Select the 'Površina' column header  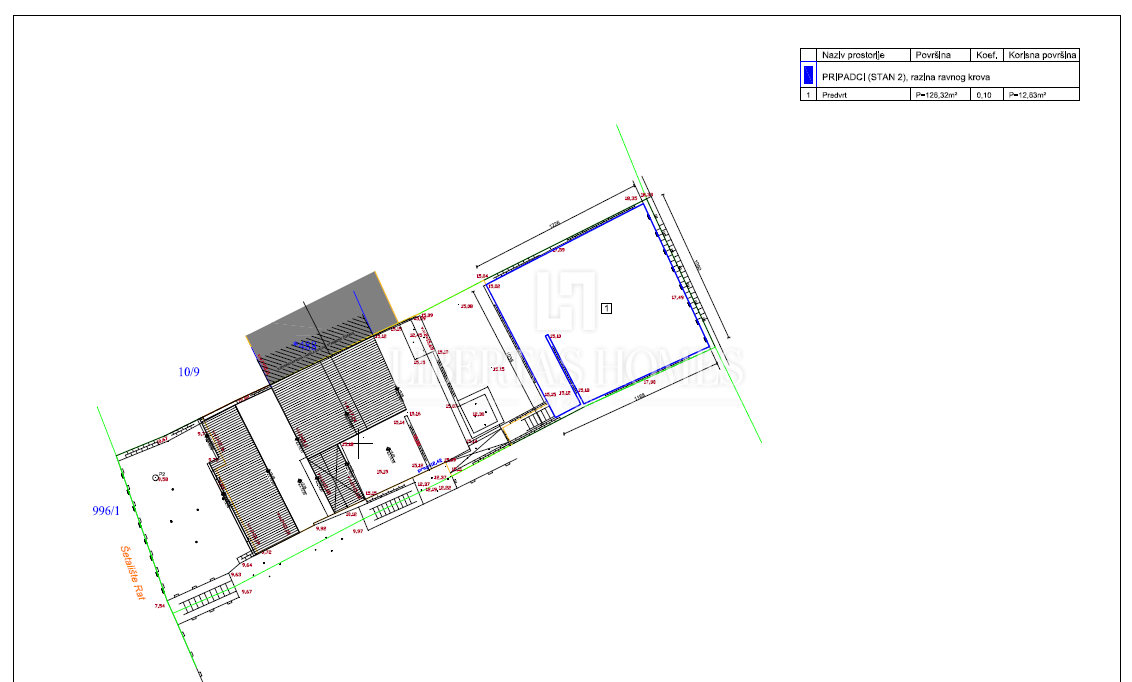[x=933, y=55]
